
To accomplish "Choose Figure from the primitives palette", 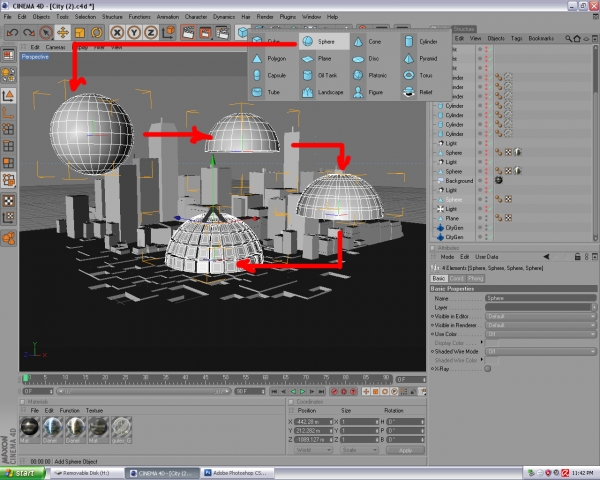I will tap(372, 92).
